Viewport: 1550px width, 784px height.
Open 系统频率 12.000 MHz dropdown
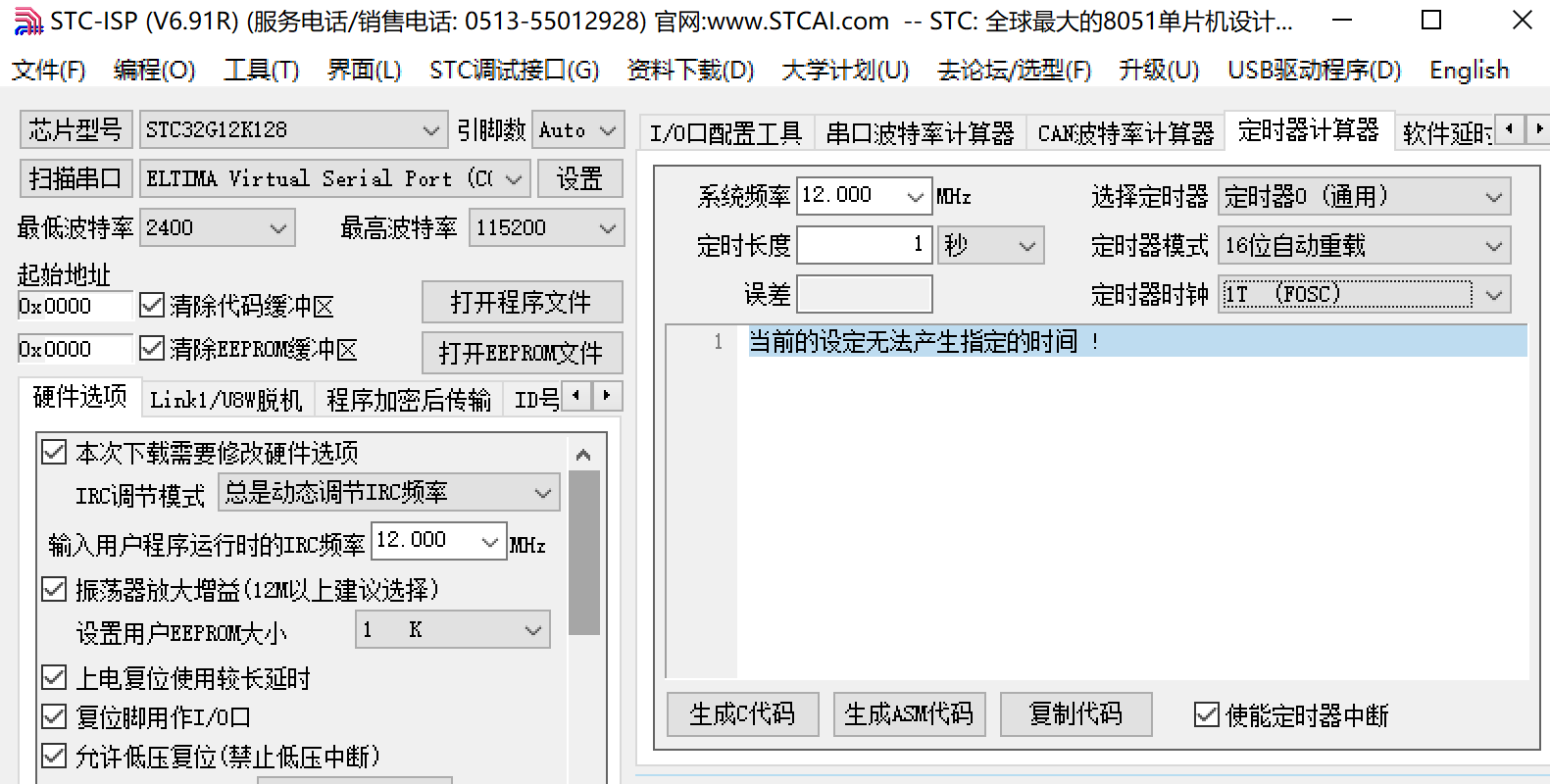point(864,195)
